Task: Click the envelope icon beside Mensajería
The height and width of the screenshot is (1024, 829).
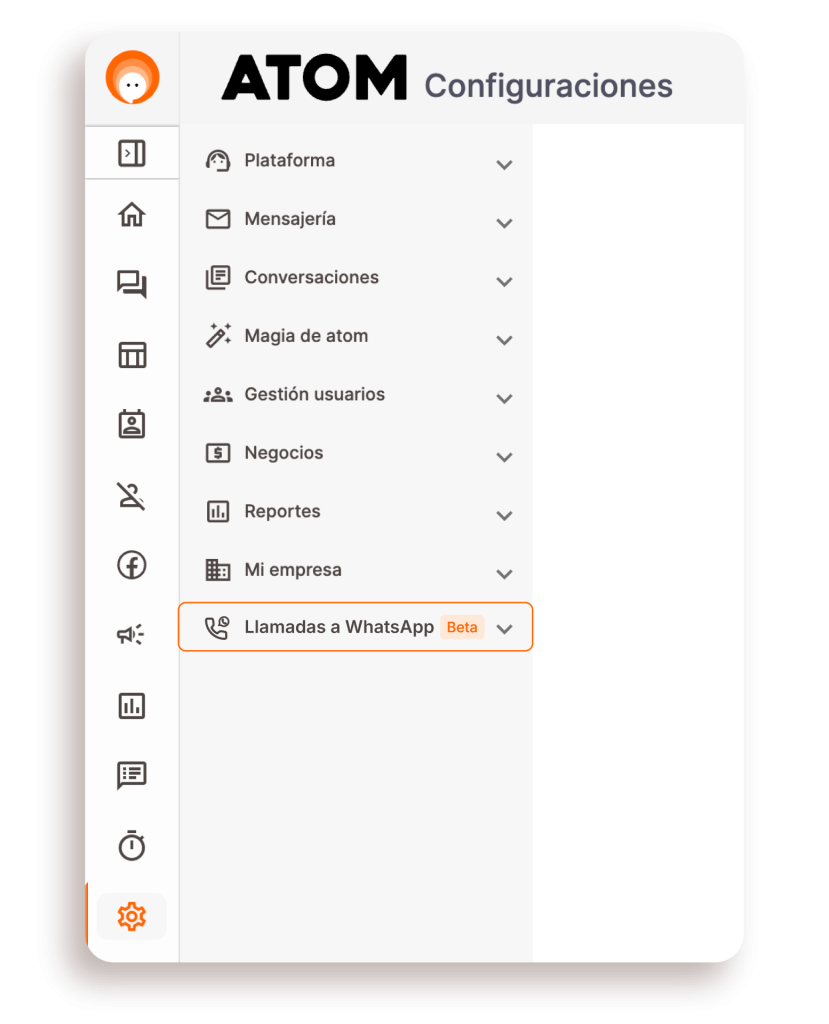Action: tap(218, 219)
